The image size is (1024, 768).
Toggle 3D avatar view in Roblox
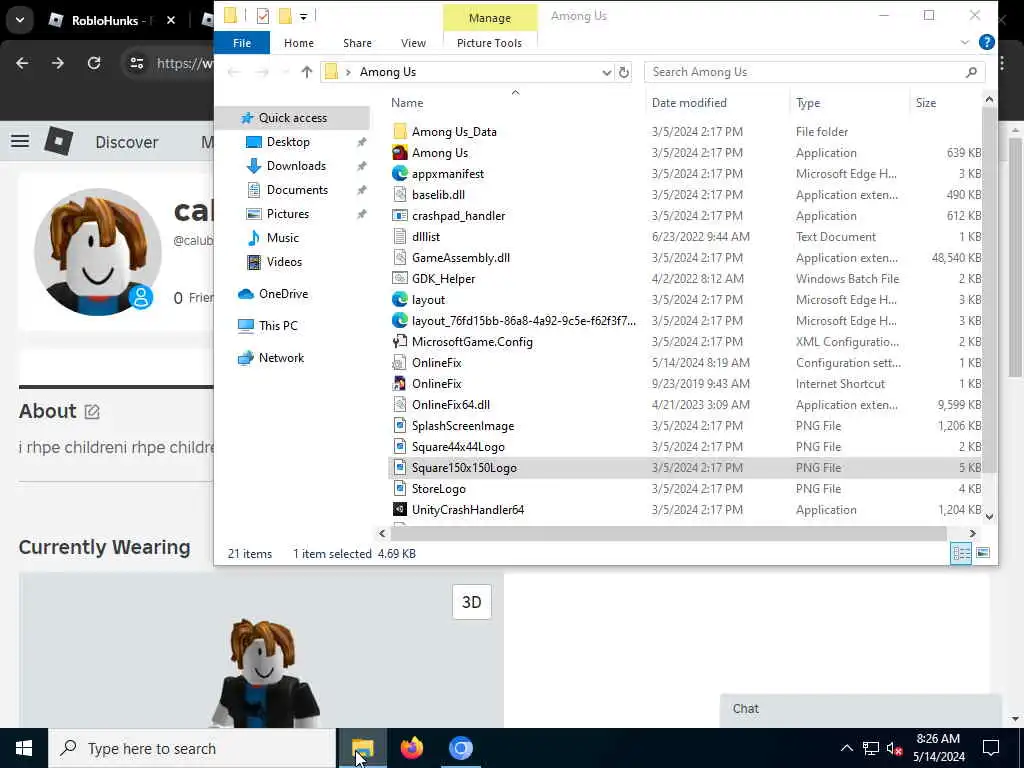[472, 601]
